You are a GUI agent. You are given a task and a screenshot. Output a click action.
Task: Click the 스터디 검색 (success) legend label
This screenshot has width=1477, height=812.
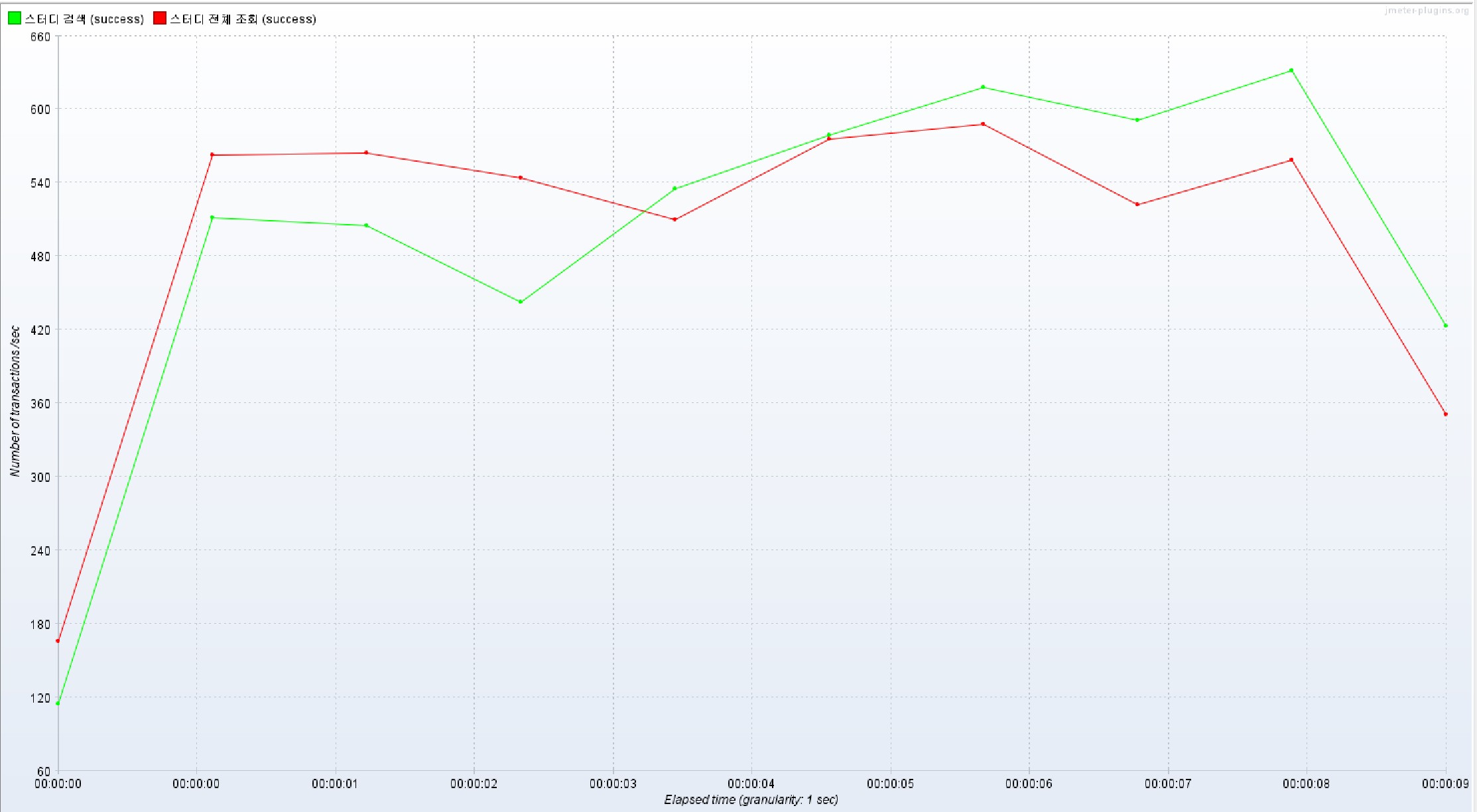tap(84, 19)
